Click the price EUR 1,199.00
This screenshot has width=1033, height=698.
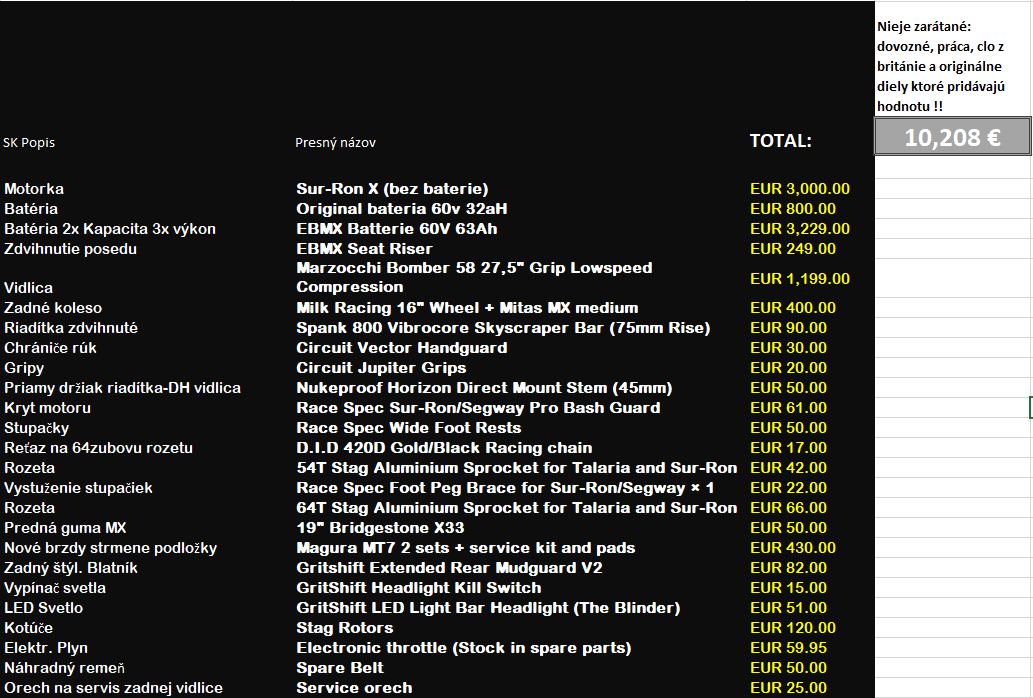point(800,279)
